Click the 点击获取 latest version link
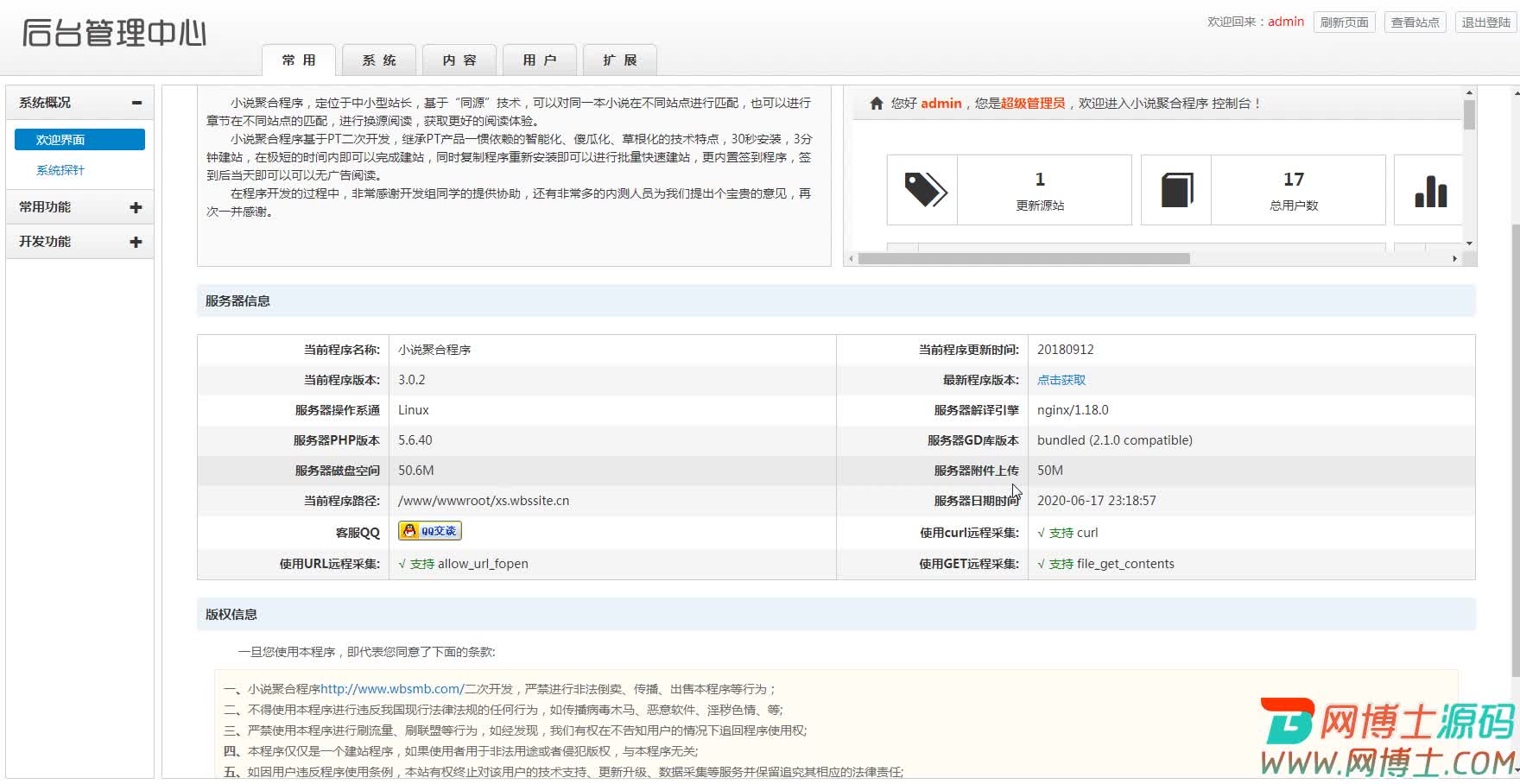Image resolution: width=1520 pixels, height=784 pixels. pyautogui.click(x=1061, y=380)
